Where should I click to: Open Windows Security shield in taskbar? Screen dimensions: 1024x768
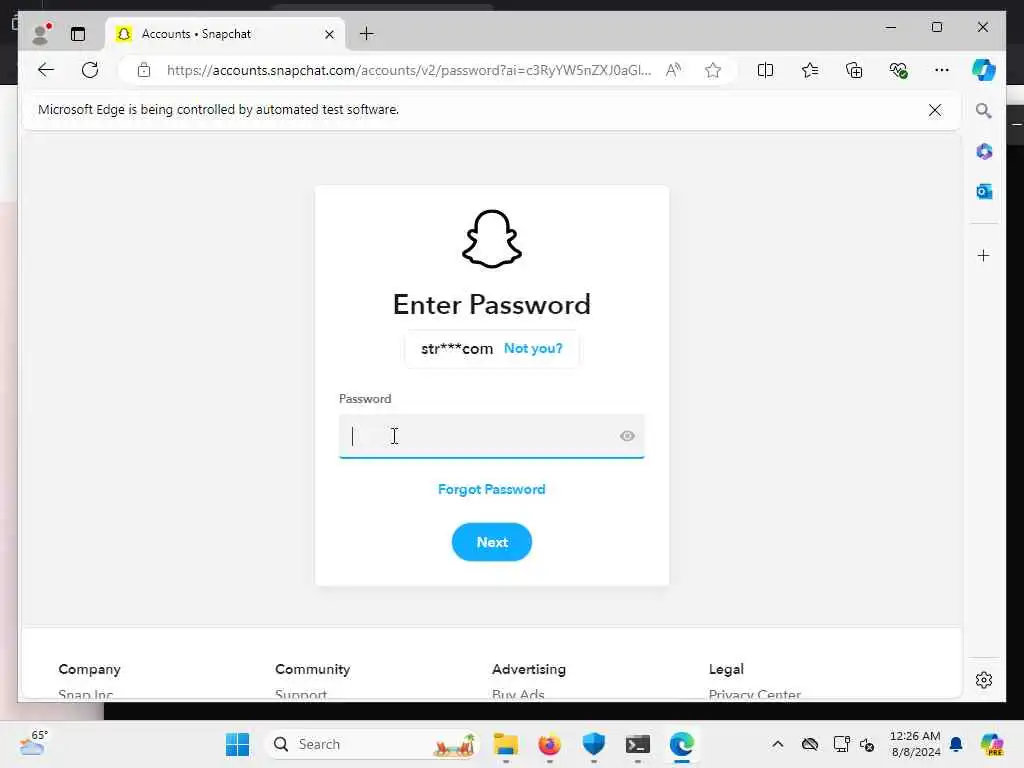594,744
